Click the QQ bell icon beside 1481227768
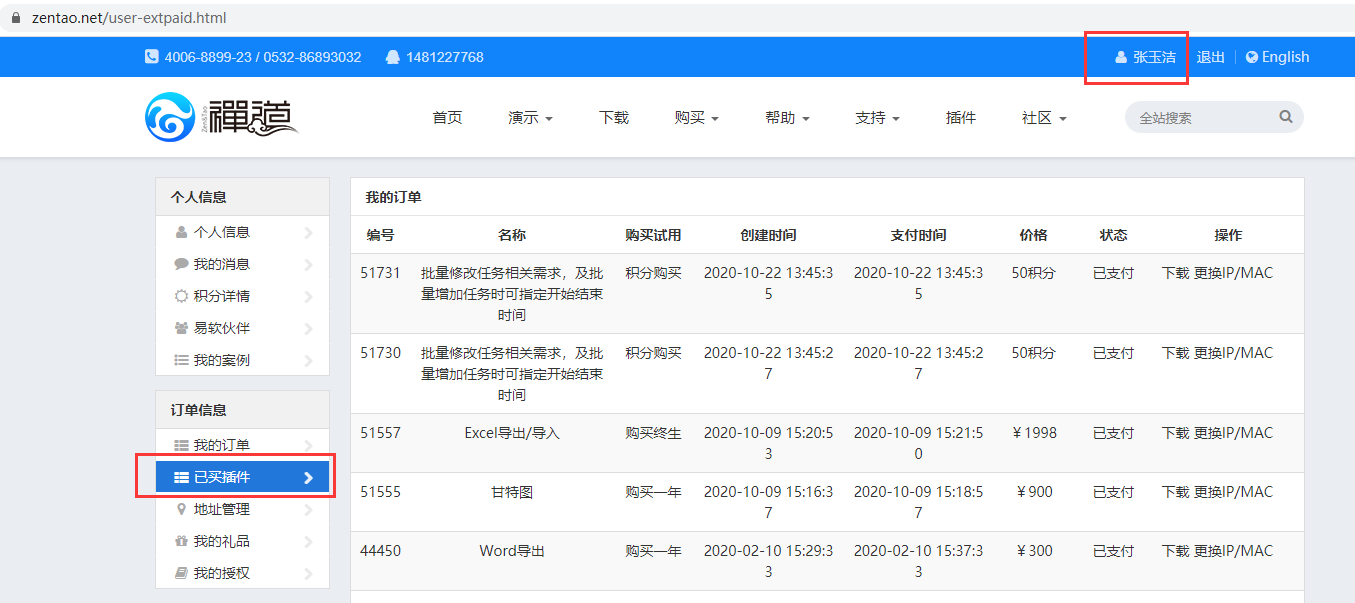Image resolution: width=1355 pixels, height=603 pixels. point(393,57)
